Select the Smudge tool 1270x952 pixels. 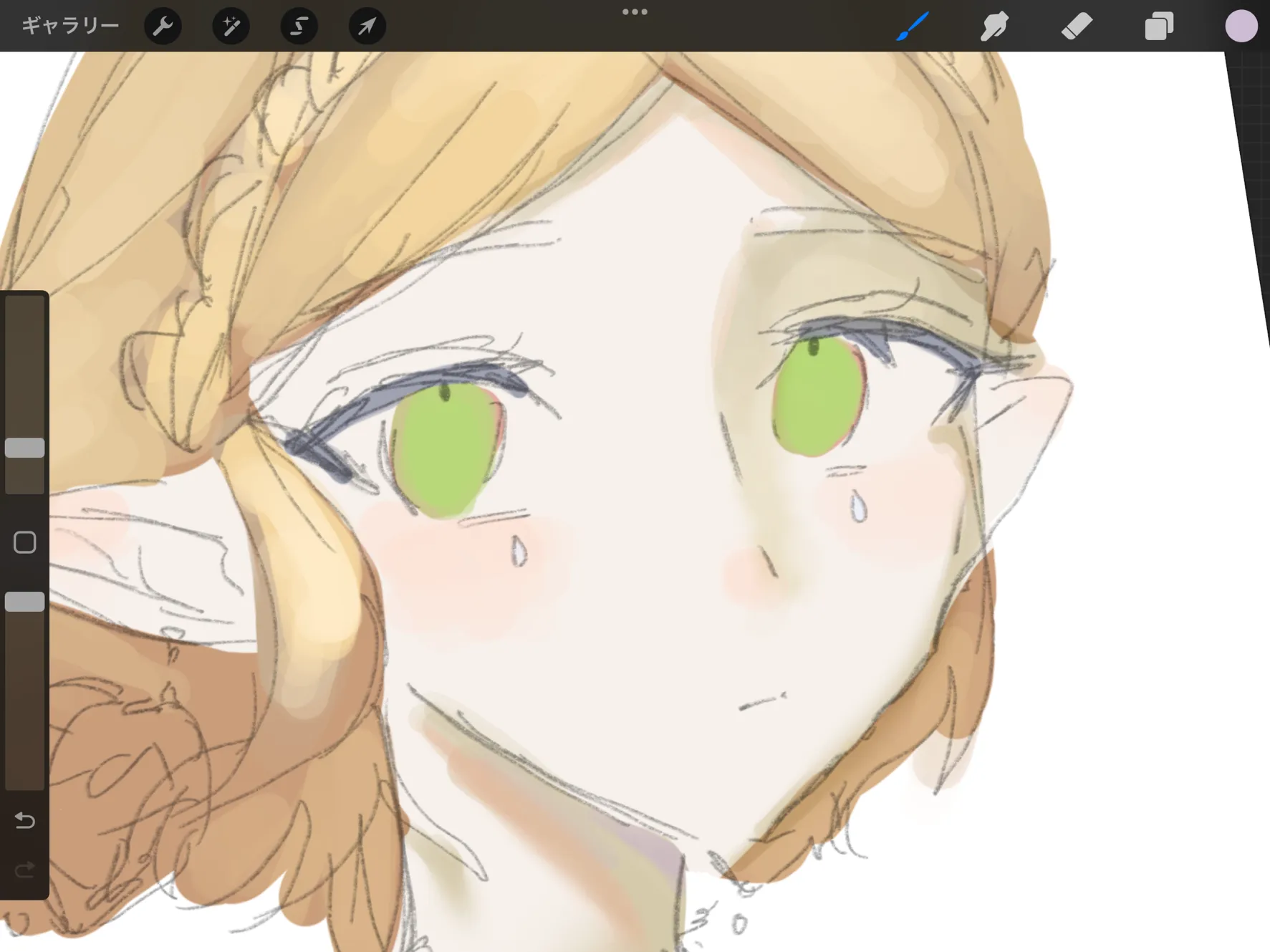click(x=994, y=27)
